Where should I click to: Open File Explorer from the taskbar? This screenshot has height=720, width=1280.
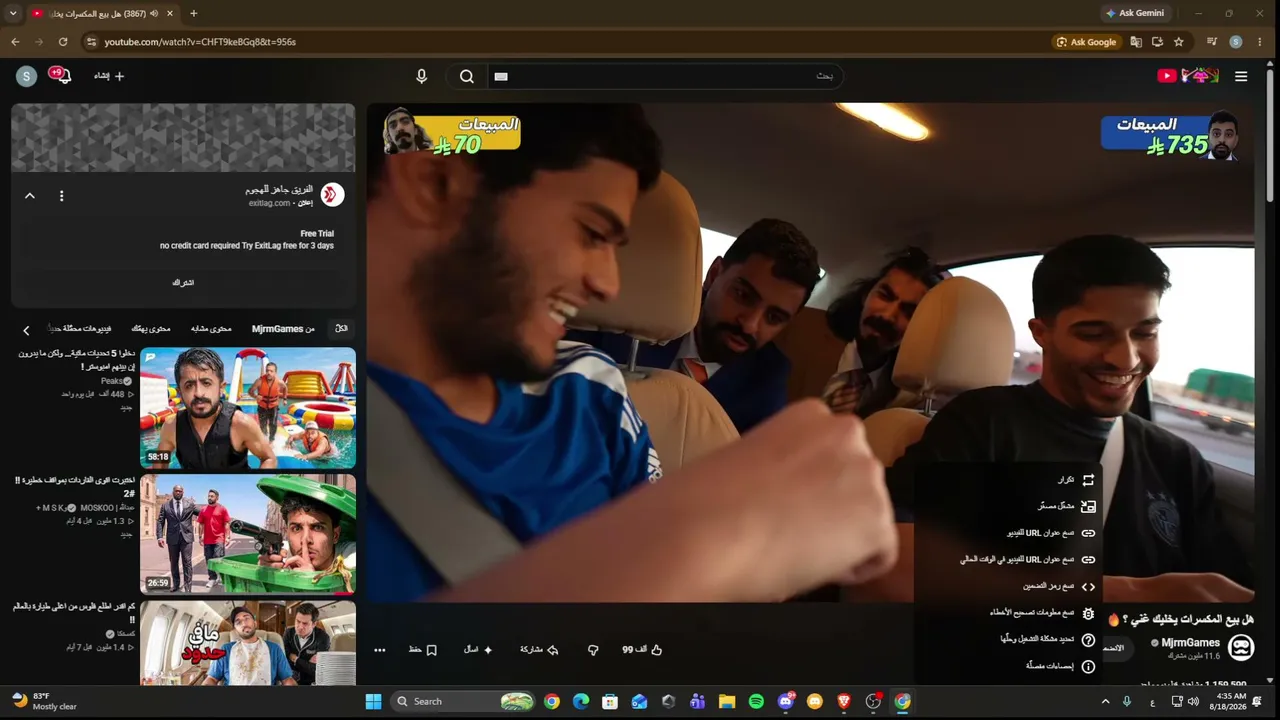pos(727,702)
